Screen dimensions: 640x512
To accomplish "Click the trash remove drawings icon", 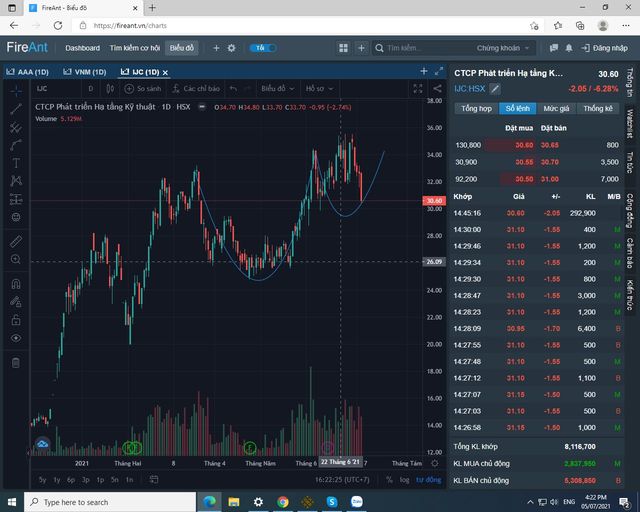I will click(16, 363).
